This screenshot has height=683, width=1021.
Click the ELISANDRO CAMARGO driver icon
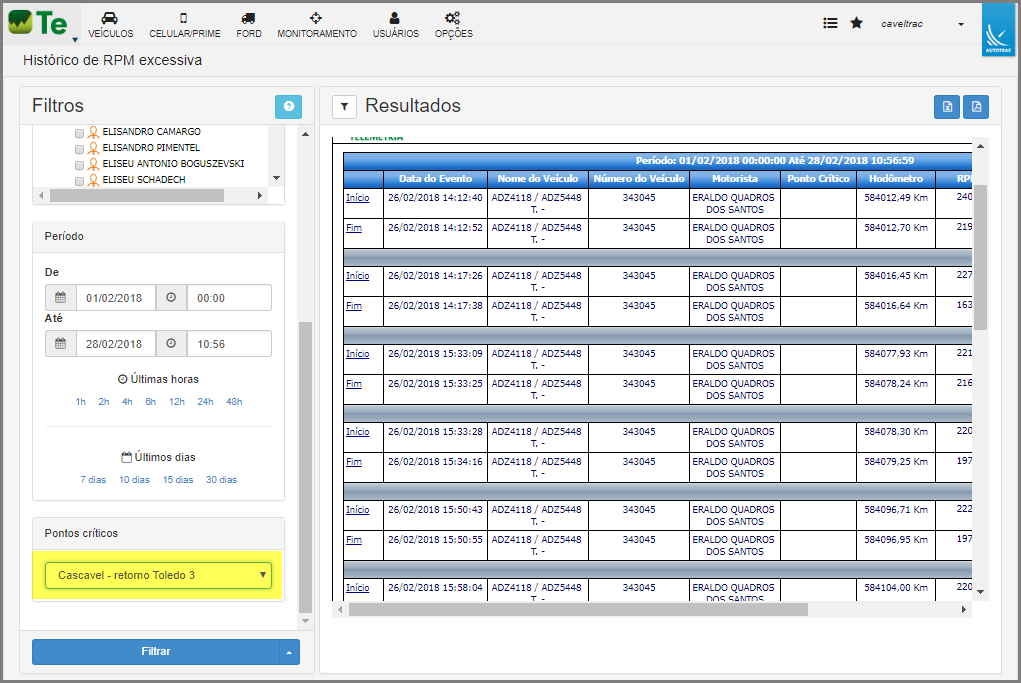pyautogui.click(x=93, y=132)
